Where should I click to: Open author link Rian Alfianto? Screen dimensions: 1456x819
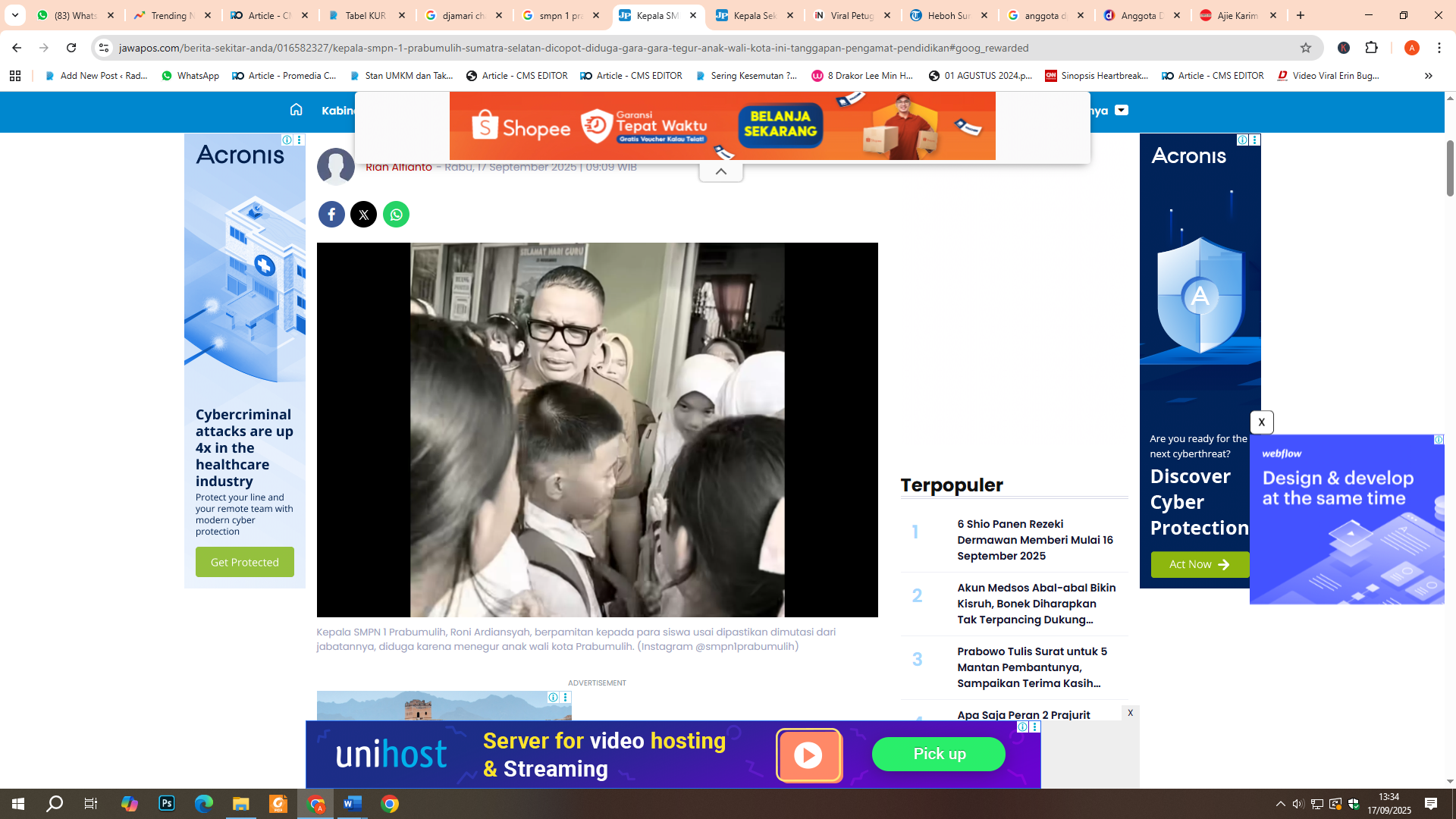[x=399, y=168]
